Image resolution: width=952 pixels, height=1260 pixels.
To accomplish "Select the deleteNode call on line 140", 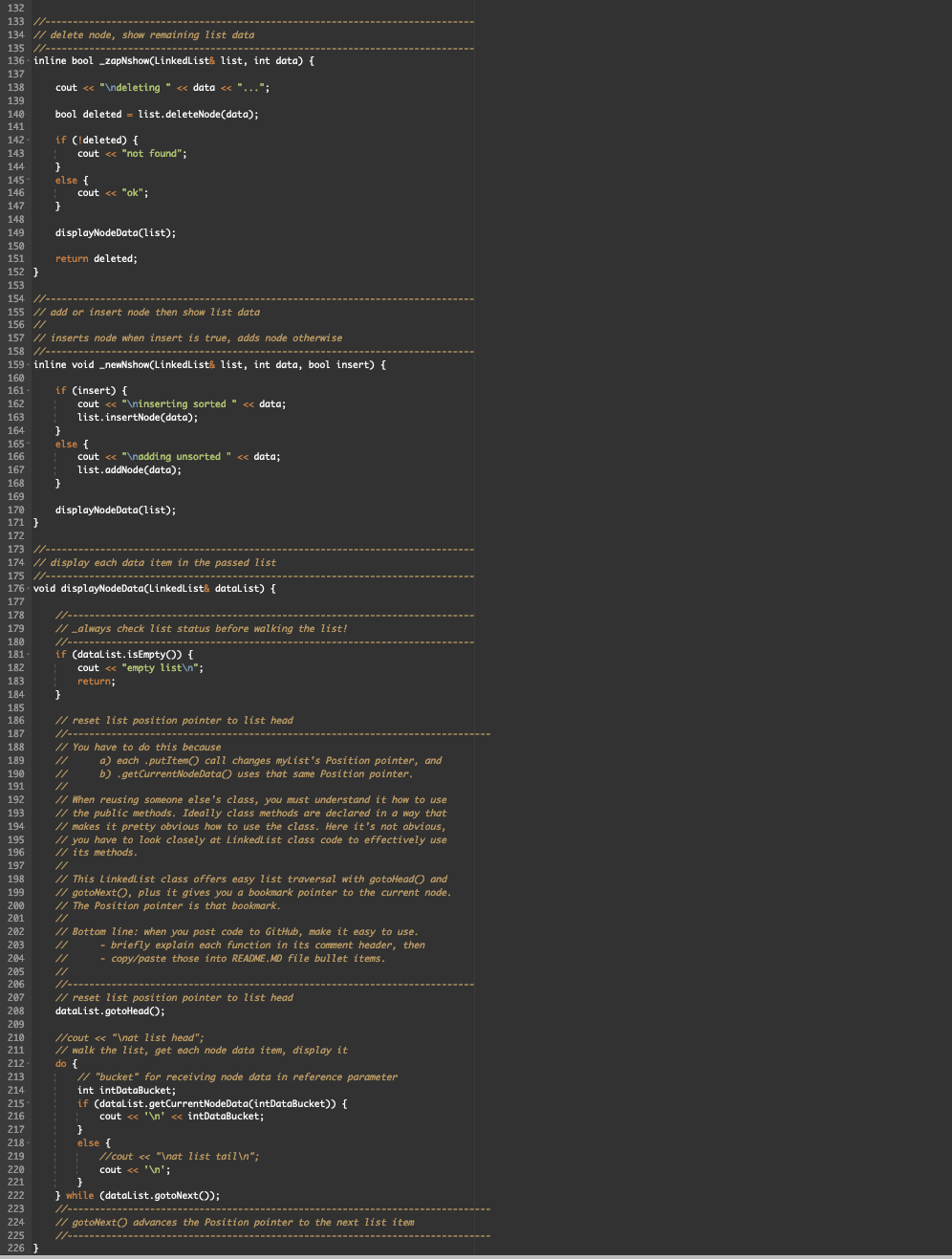I will pos(193,113).
